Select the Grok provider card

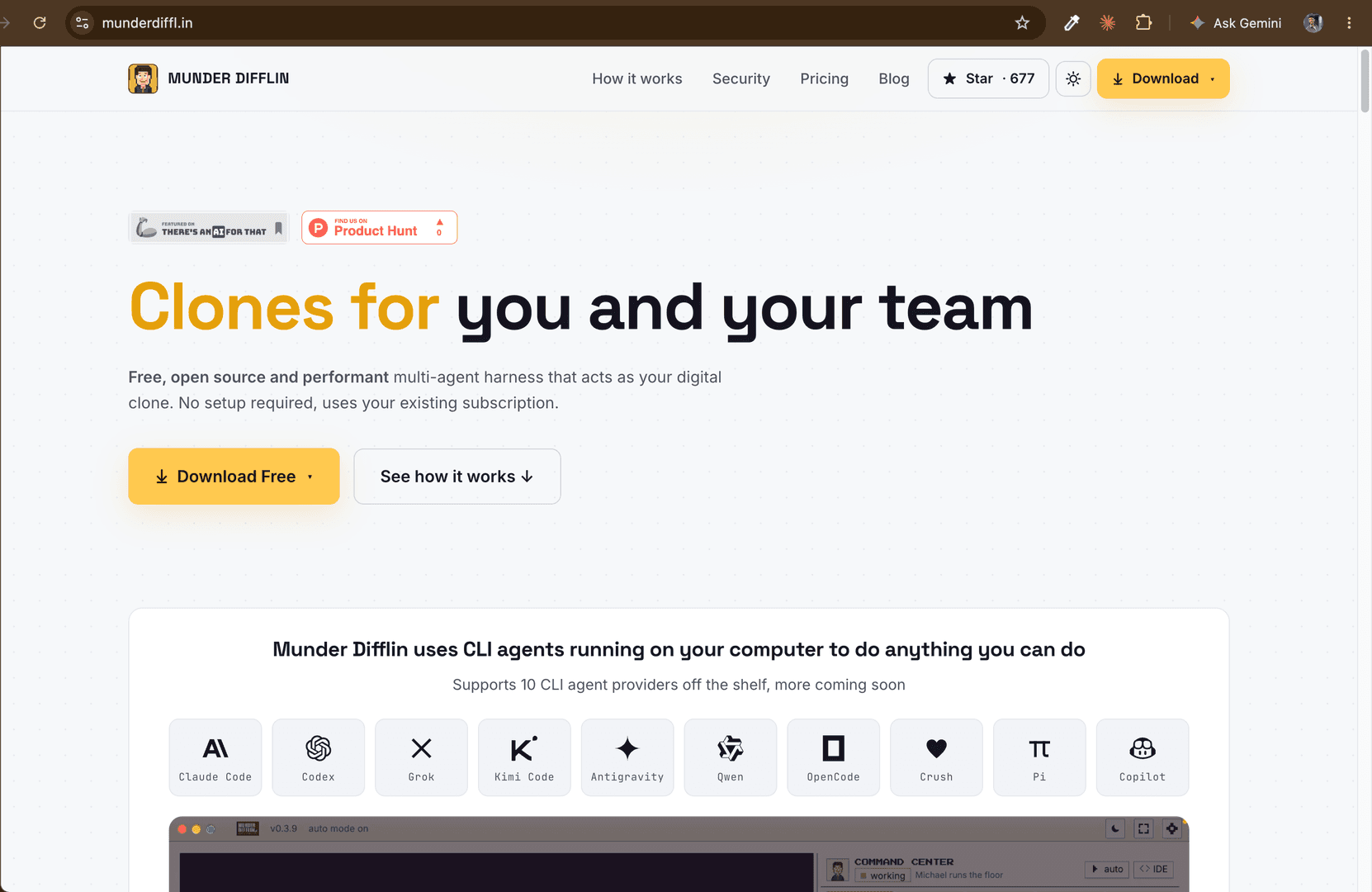coord(421,757)
